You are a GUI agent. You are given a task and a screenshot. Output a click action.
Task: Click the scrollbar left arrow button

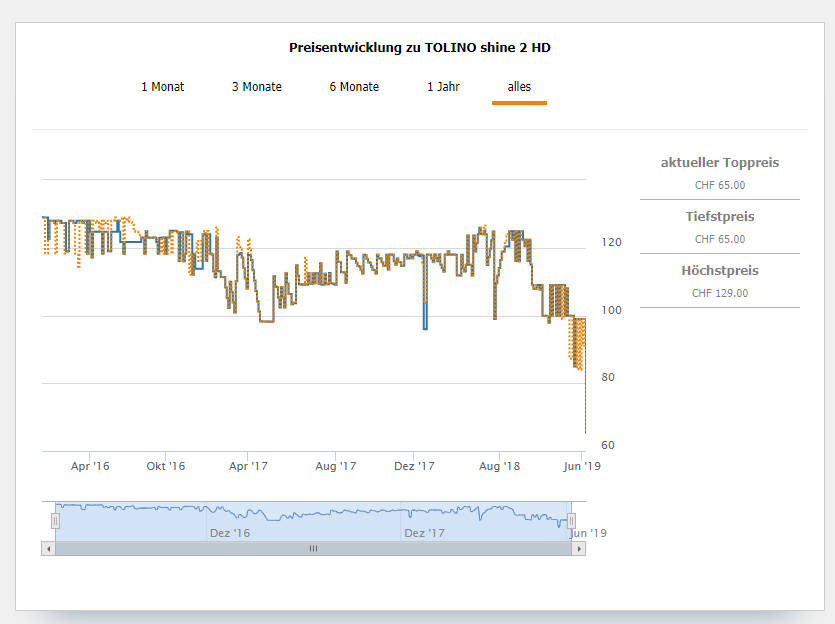(47, 548)
